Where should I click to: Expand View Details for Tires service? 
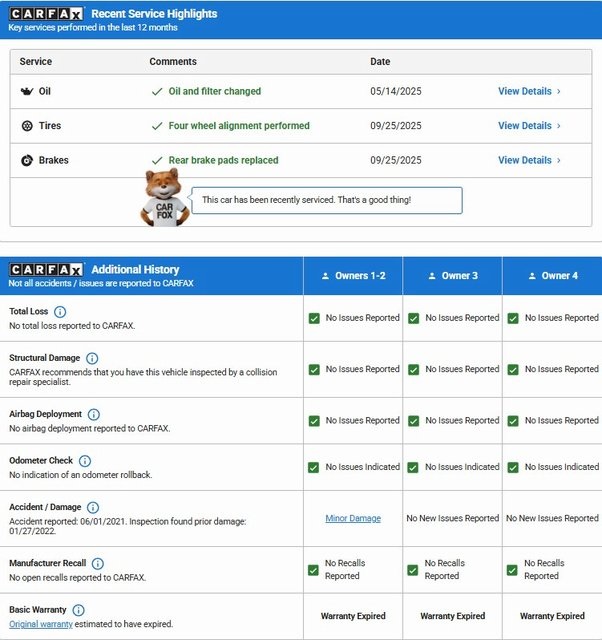pyautogui.click(x=529, y=126)
